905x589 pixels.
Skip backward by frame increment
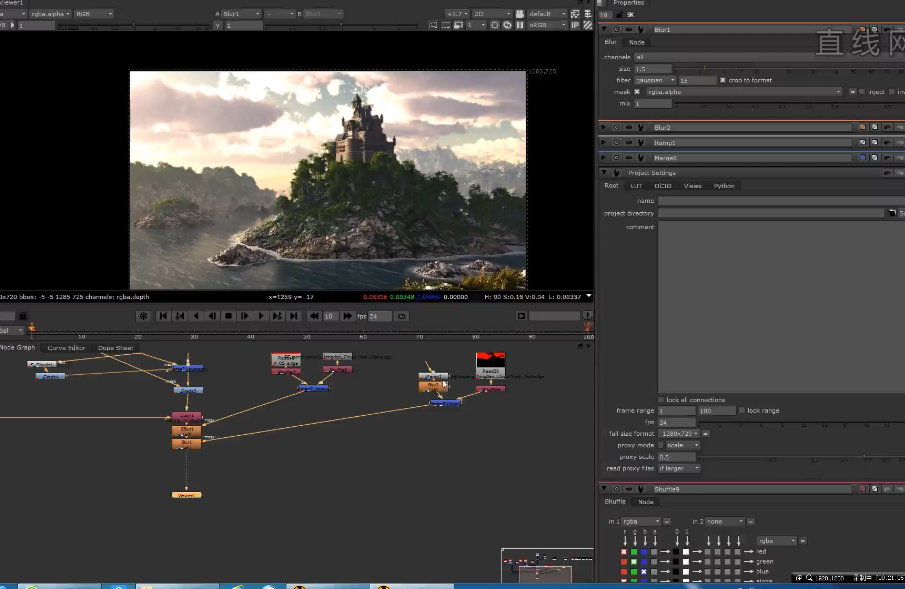pyautogui.click(x=314, y=316)
